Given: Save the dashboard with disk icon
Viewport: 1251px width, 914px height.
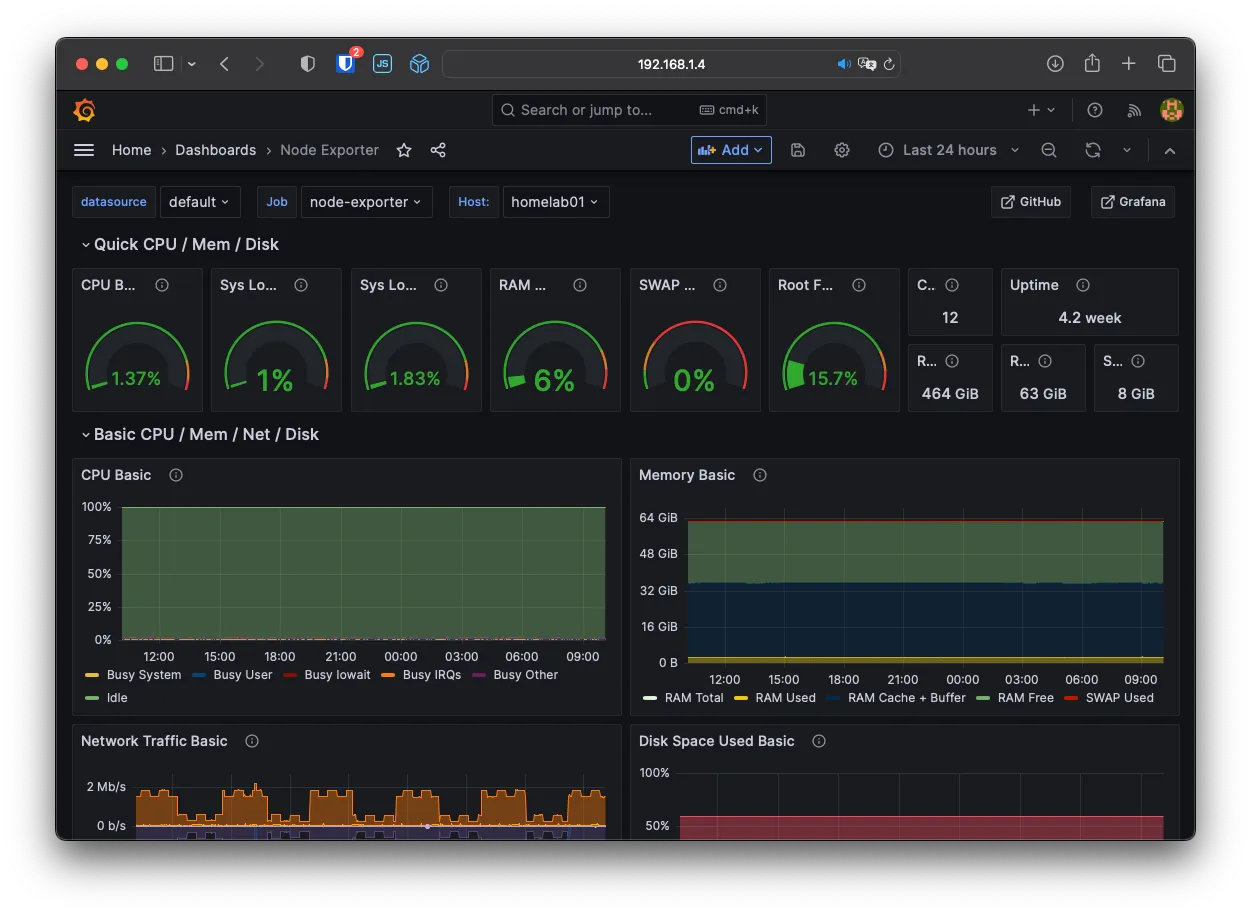Looking at the screenshot, I should coord(798,150).
